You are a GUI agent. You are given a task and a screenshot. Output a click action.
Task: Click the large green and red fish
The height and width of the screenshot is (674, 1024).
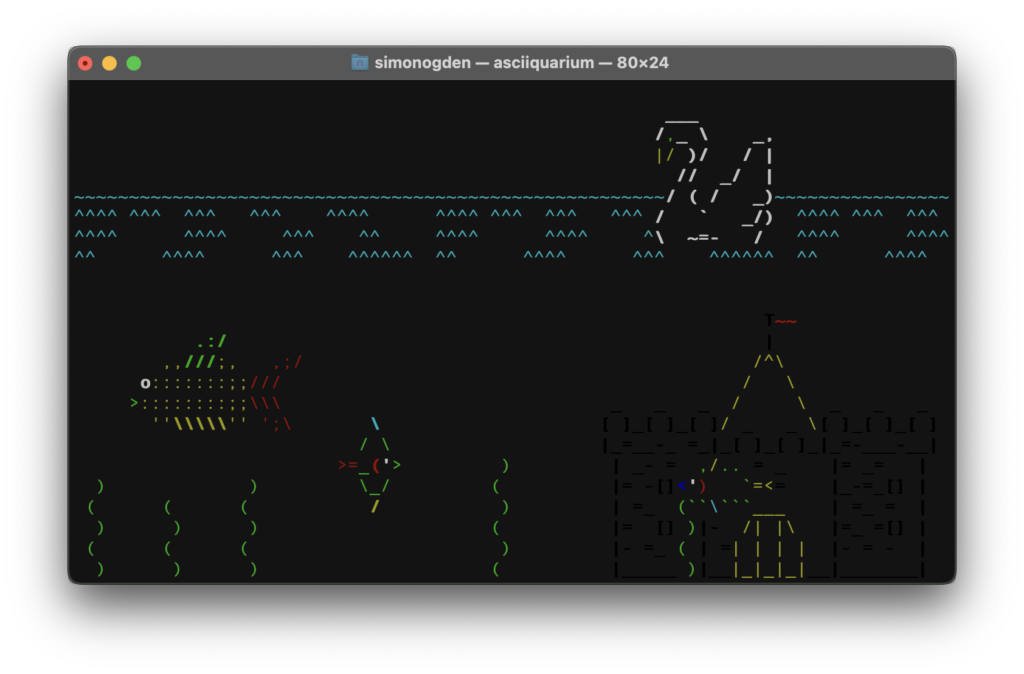click(x=216, y=383)
